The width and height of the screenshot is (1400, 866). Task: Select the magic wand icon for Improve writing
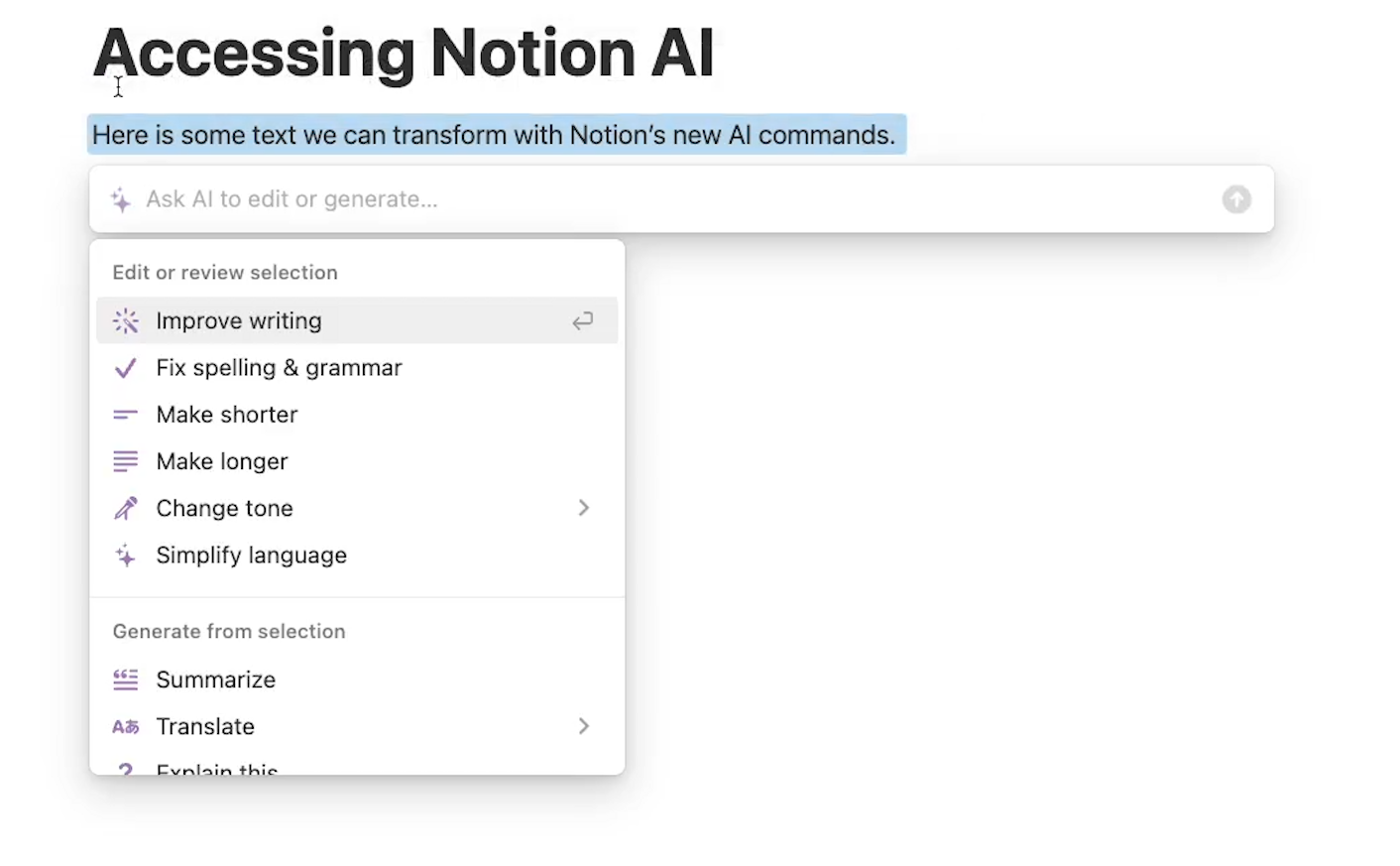pos(126,320)
